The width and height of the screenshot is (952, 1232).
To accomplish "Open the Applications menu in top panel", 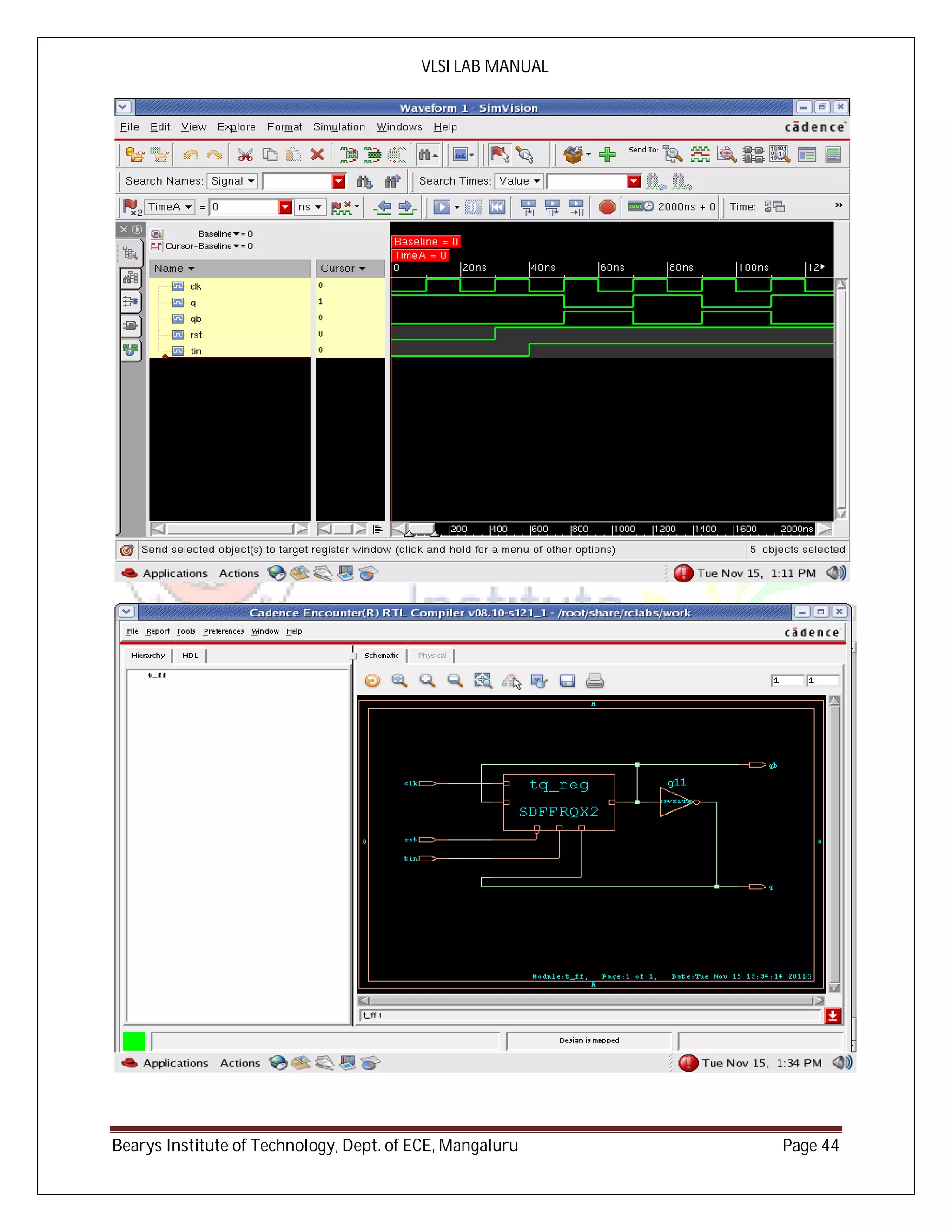I will [175, 574].
